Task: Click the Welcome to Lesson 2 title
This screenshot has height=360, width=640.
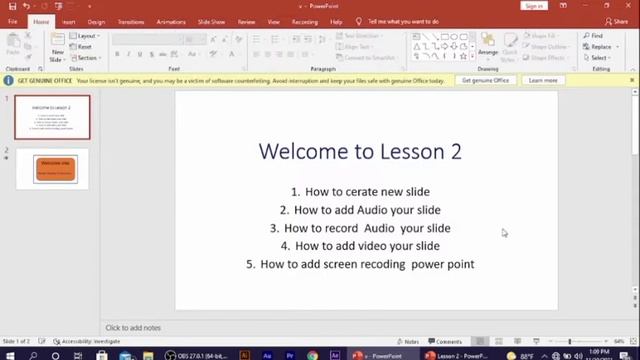Action: pyautogui.click(x=360, y=151)
